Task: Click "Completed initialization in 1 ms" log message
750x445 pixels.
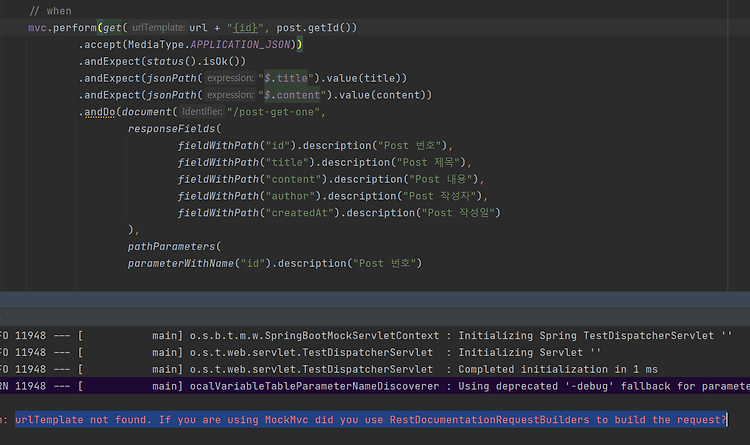Action: pos(558,369)
